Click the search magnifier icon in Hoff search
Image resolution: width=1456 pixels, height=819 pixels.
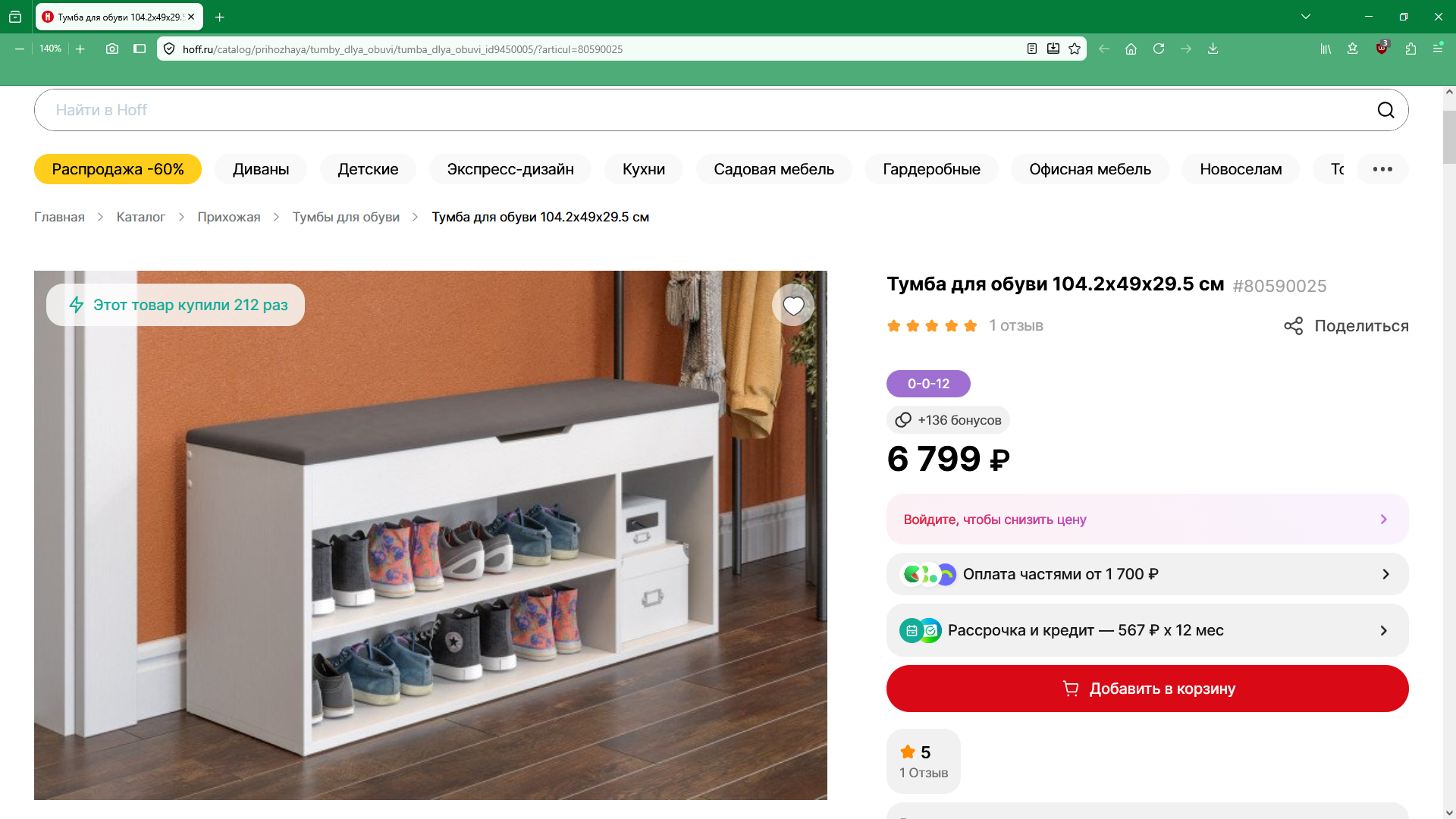pos(1385,110)
